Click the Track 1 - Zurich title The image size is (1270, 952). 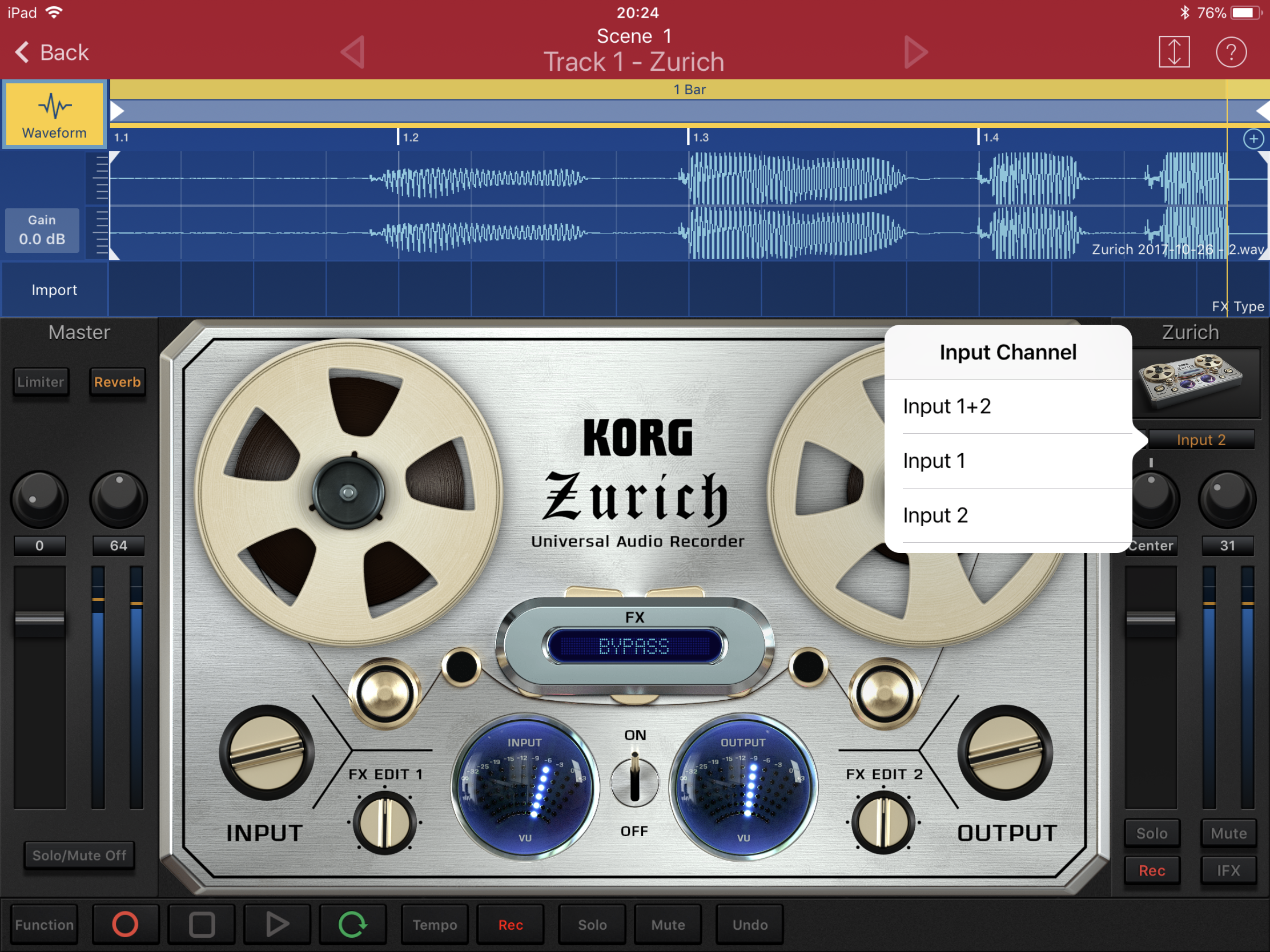pyautogui.click(x=634, y=62)
